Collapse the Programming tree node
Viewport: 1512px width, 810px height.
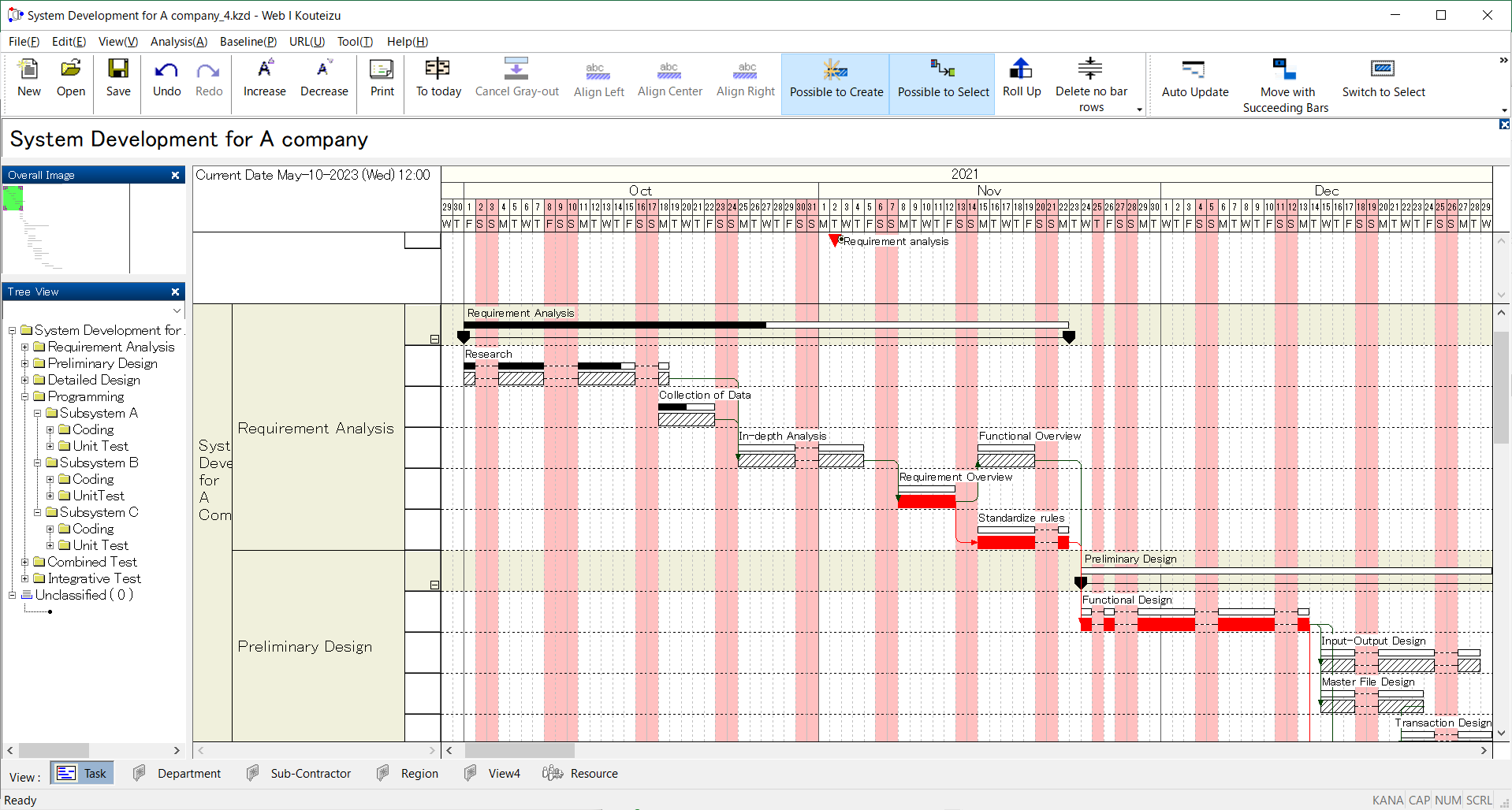(25, 396)
